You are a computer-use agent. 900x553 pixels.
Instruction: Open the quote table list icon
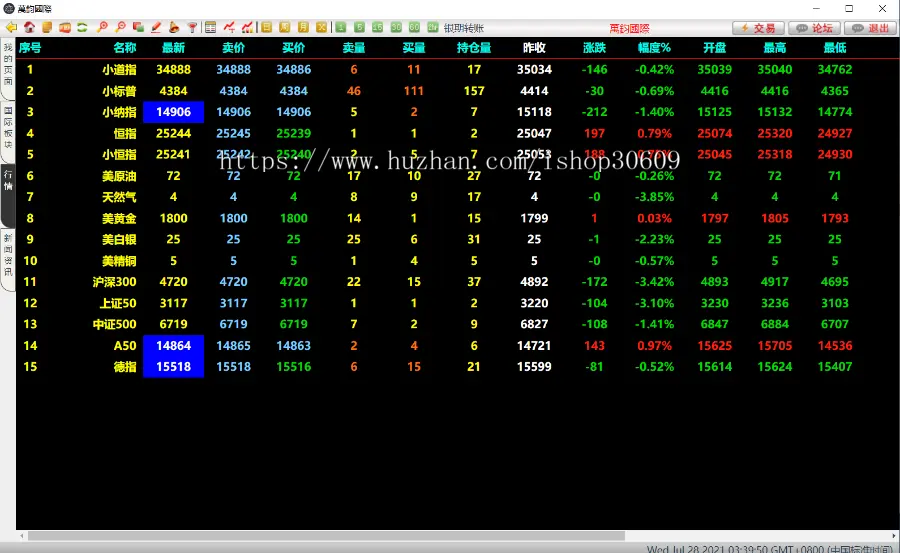(x=210, y=27)
